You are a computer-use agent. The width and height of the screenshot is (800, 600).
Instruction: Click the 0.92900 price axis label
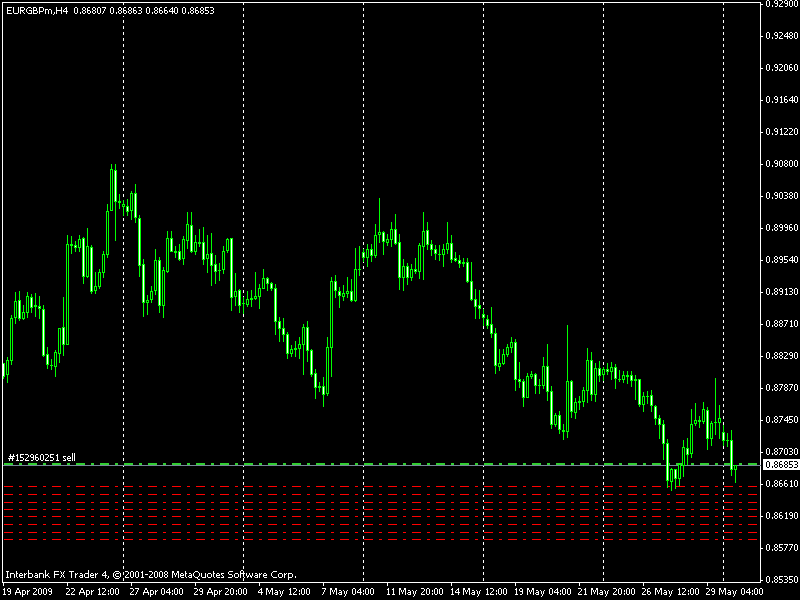[779, 4]
